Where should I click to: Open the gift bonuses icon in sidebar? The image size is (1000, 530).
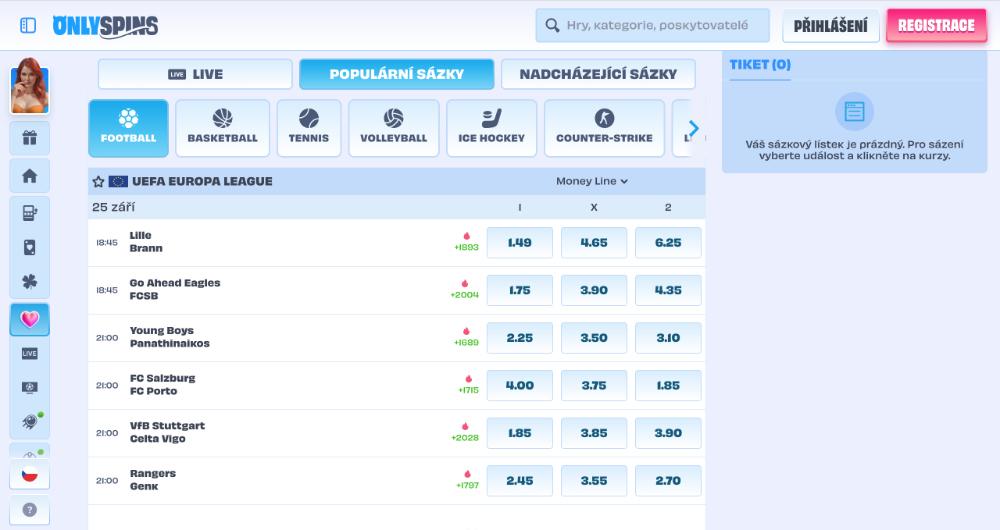pos(29,138)
